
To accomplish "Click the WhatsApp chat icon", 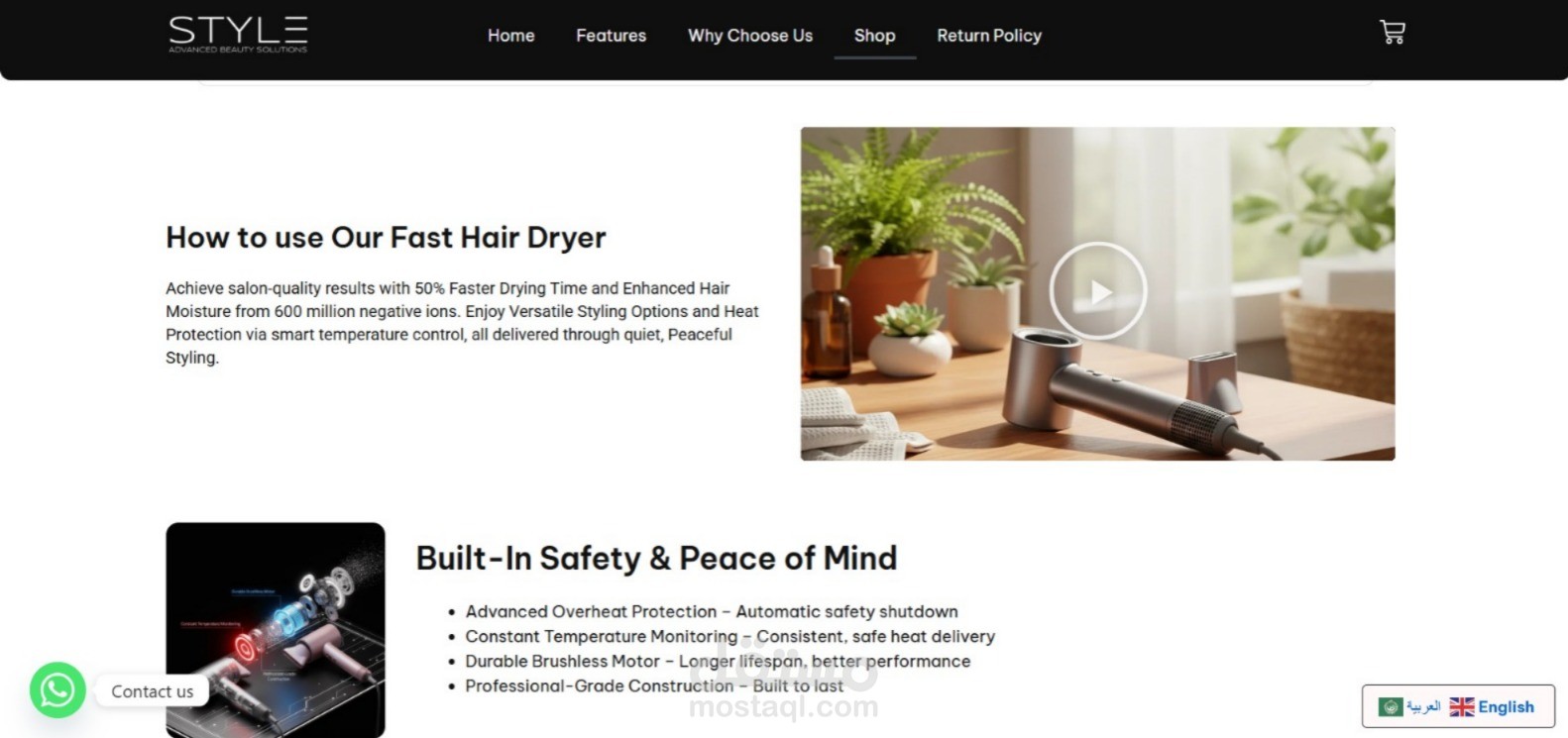I will [57, 689].
